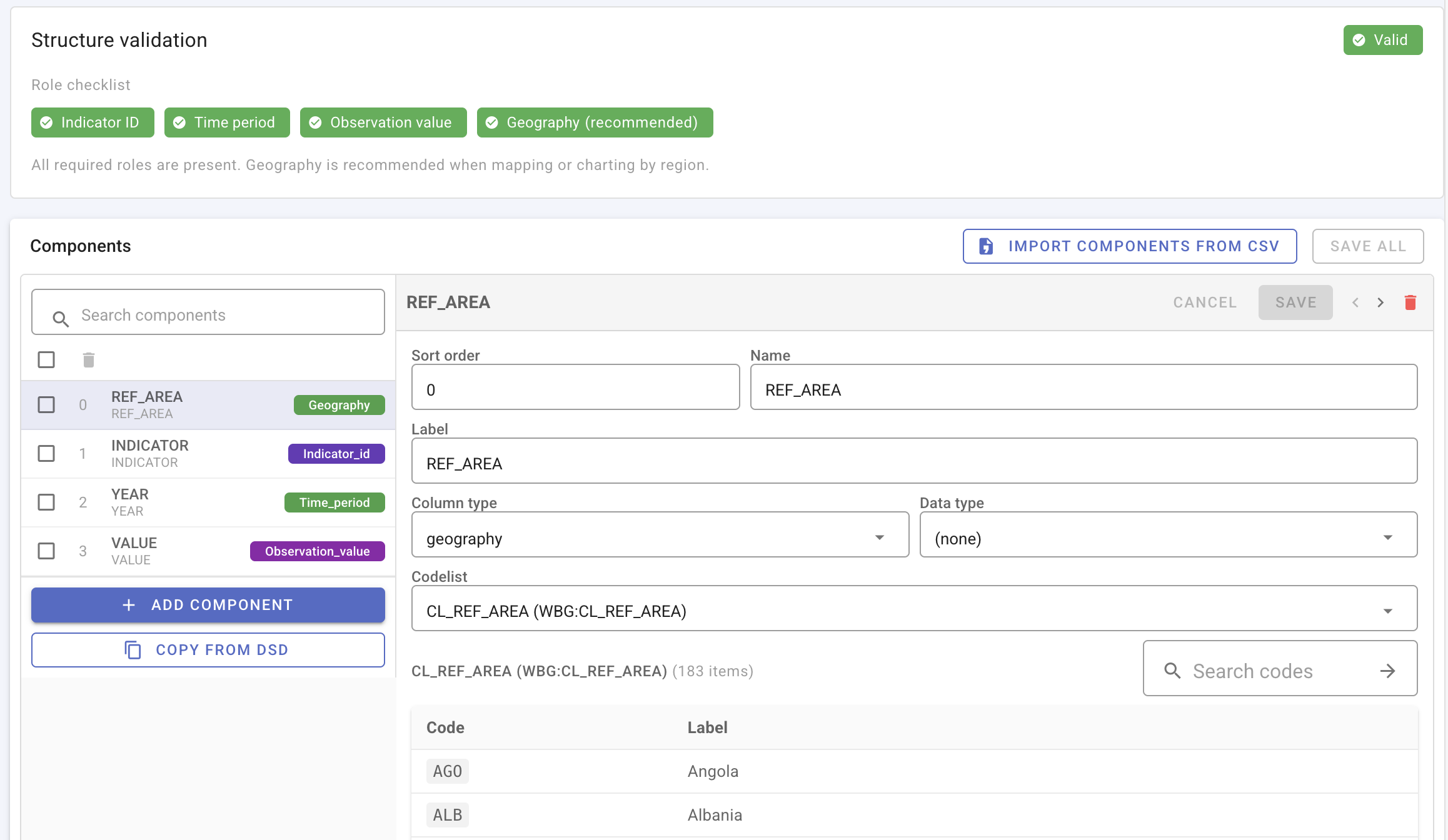Click the magnifier icon in Search codes
Viewport: 1448px width, 840px height.
click(1172, 671)
